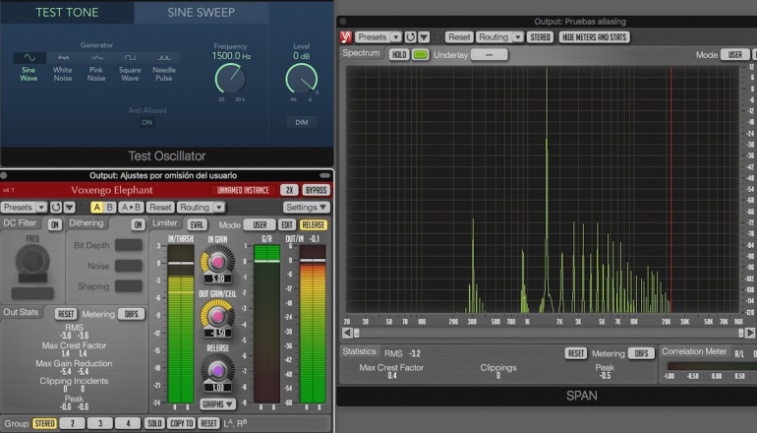Open the Presets dropdown in Elephant

[24, 207]
